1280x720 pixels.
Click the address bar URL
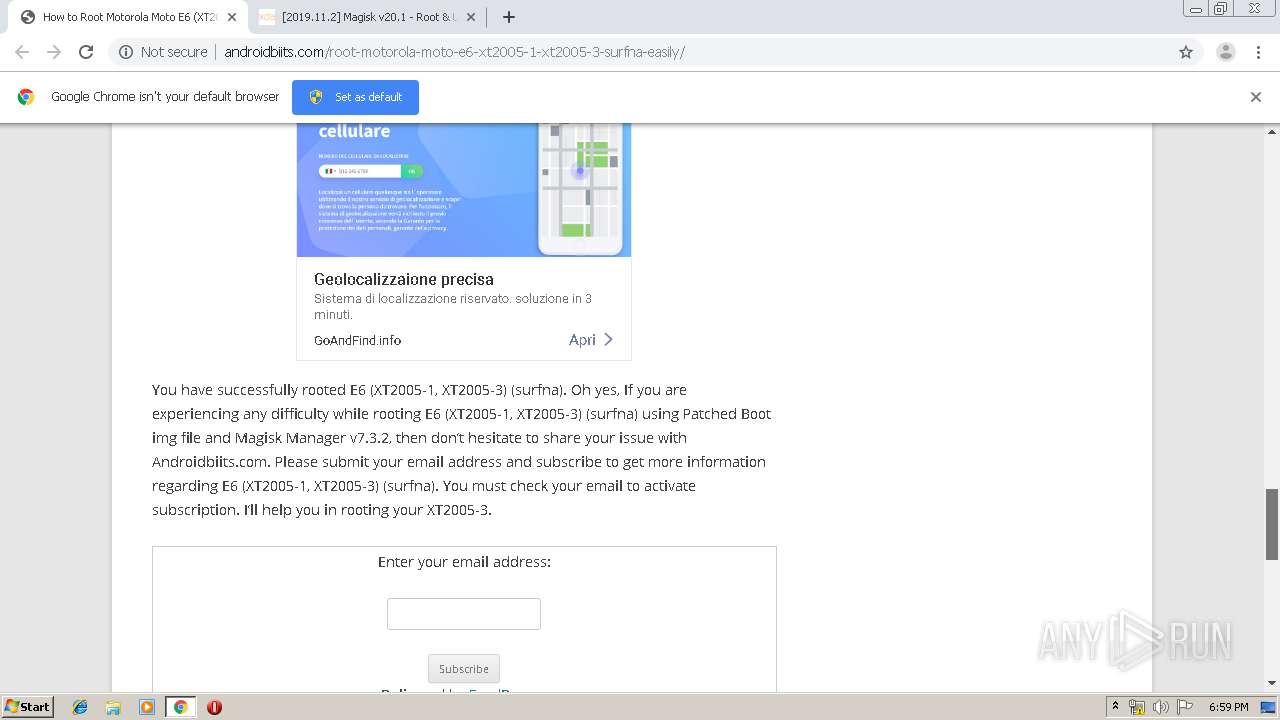point(454,52)
